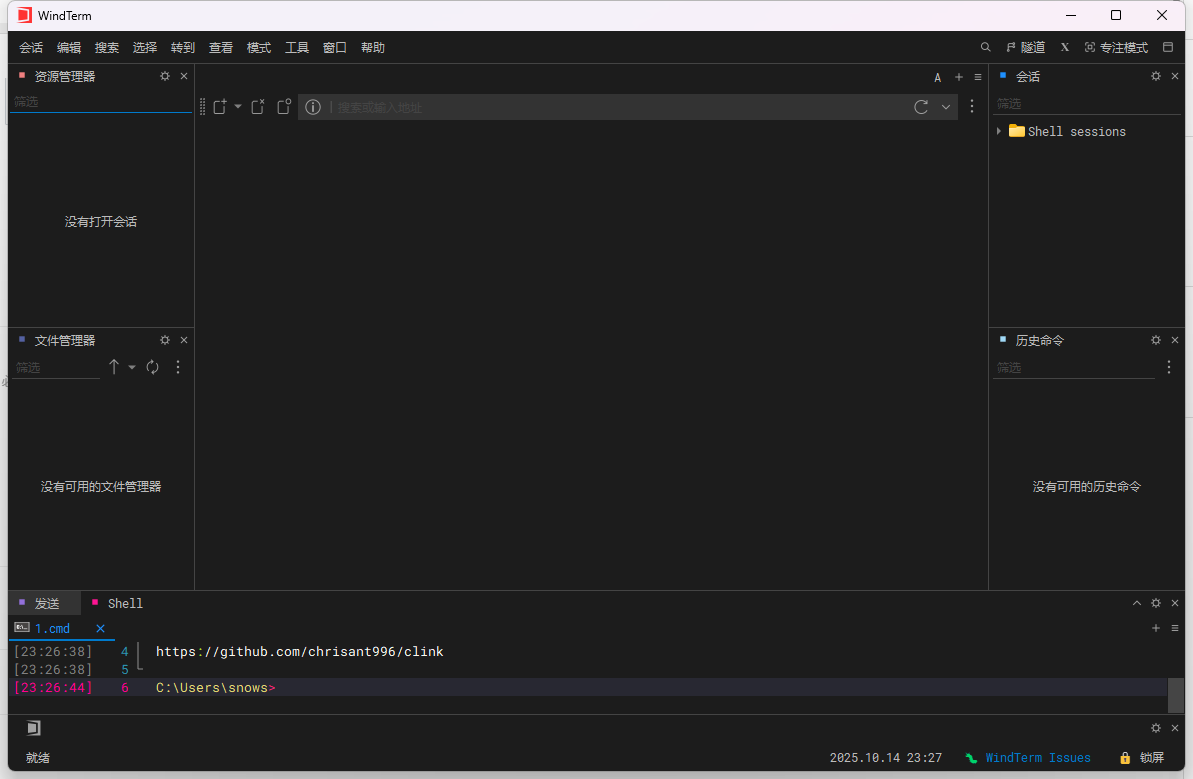The width and height of the screenshot is (1193, 779).
Task: Click the terminal vertical scrollbar
Action: click(1175, 694)
